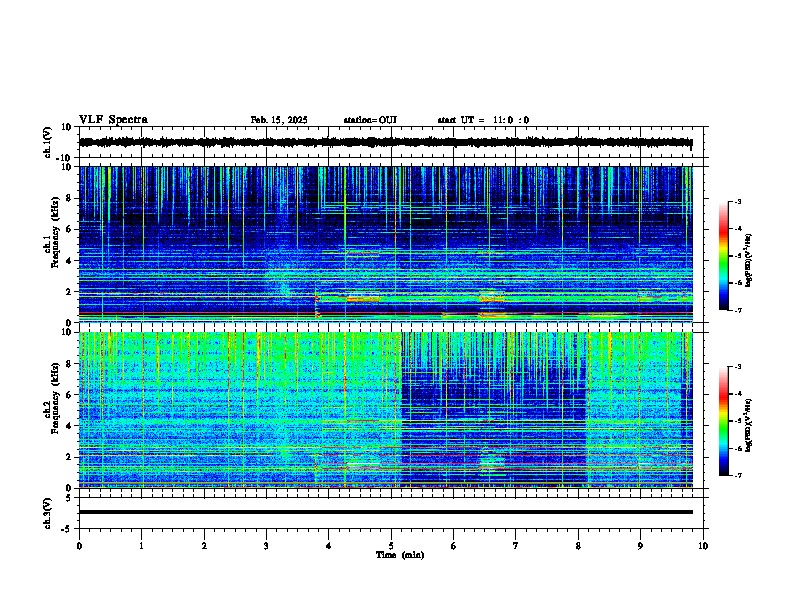
Task: Click the ch.2 spectrogram plot
Action: point(386,410)
